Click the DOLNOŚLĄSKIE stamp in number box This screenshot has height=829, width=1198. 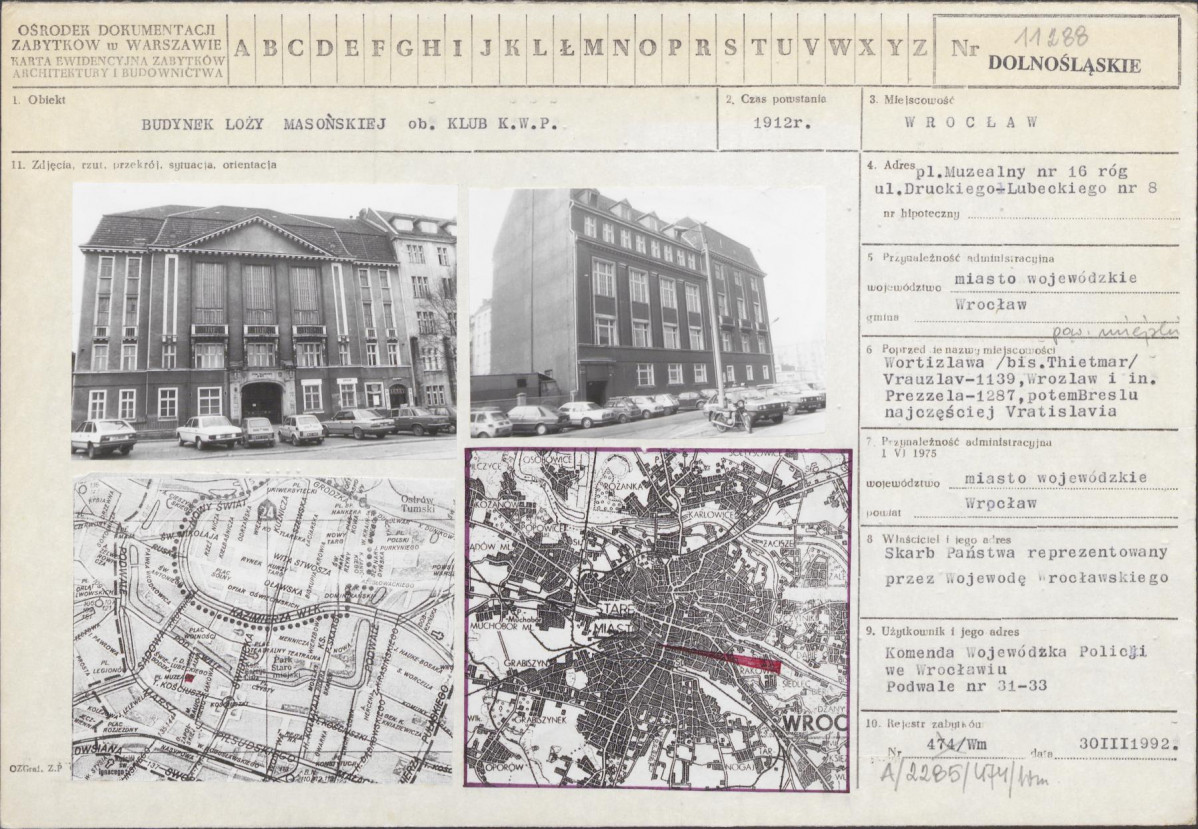(x=1064, y=66)
